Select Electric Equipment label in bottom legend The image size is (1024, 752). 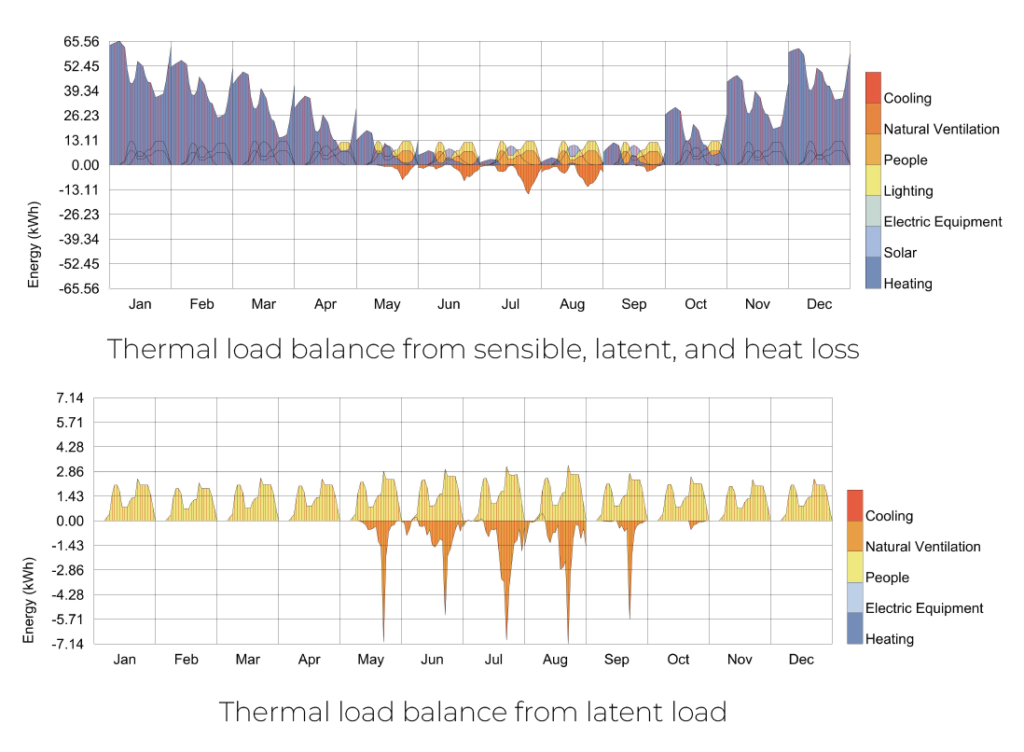(924, 608)
